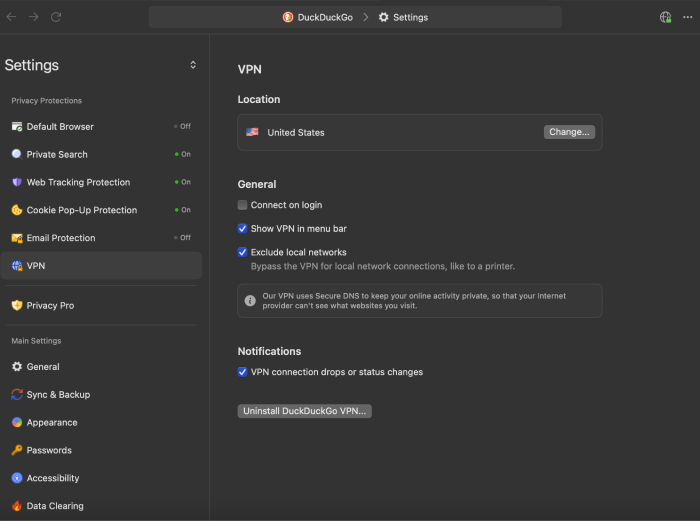
Task: Click the General gear icon in sidebar
Action: (17, 367)
